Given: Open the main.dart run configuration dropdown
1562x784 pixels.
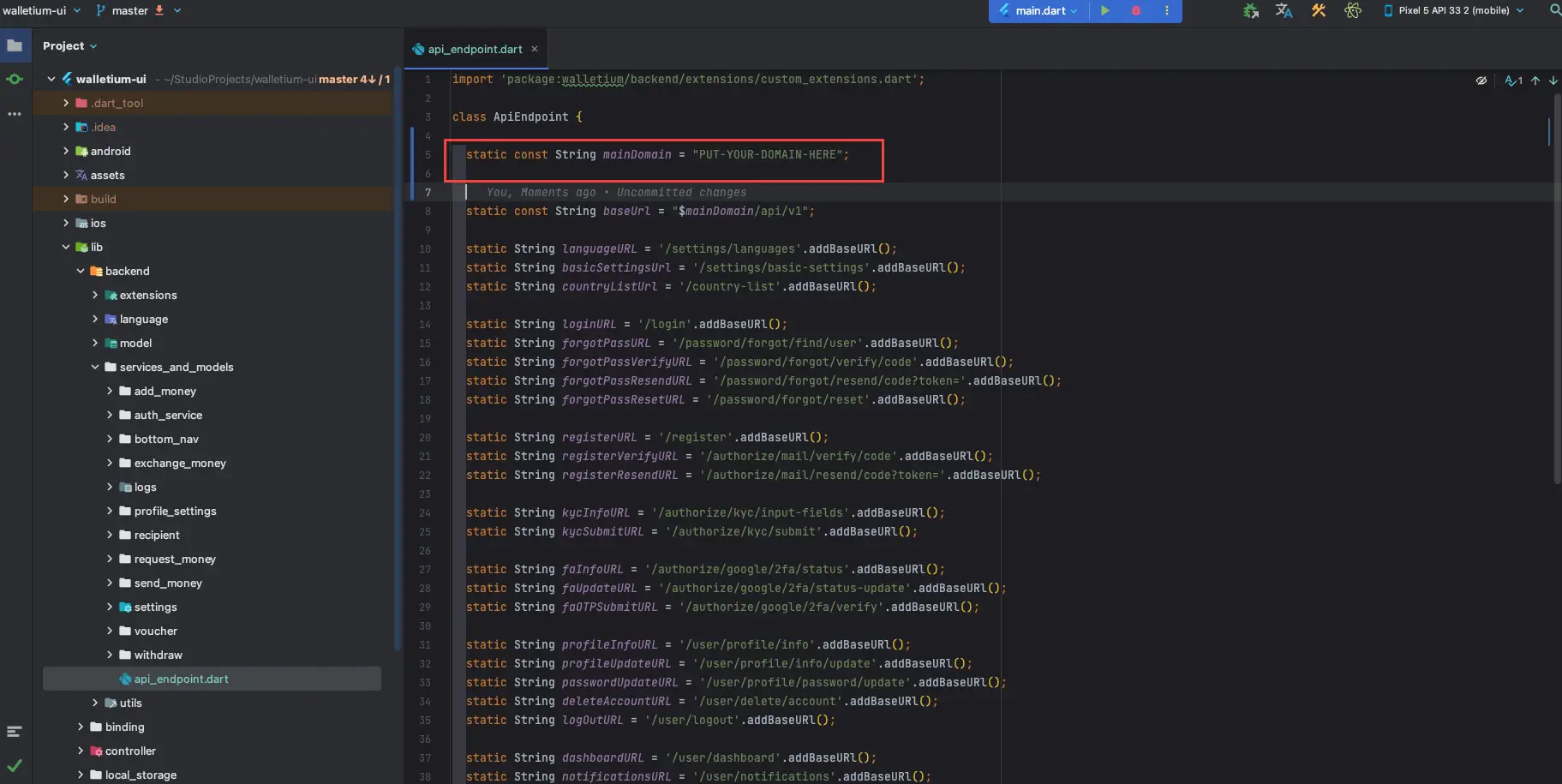Looking at the screenshot, I should pyautogui.click(x=1038, y=10).
